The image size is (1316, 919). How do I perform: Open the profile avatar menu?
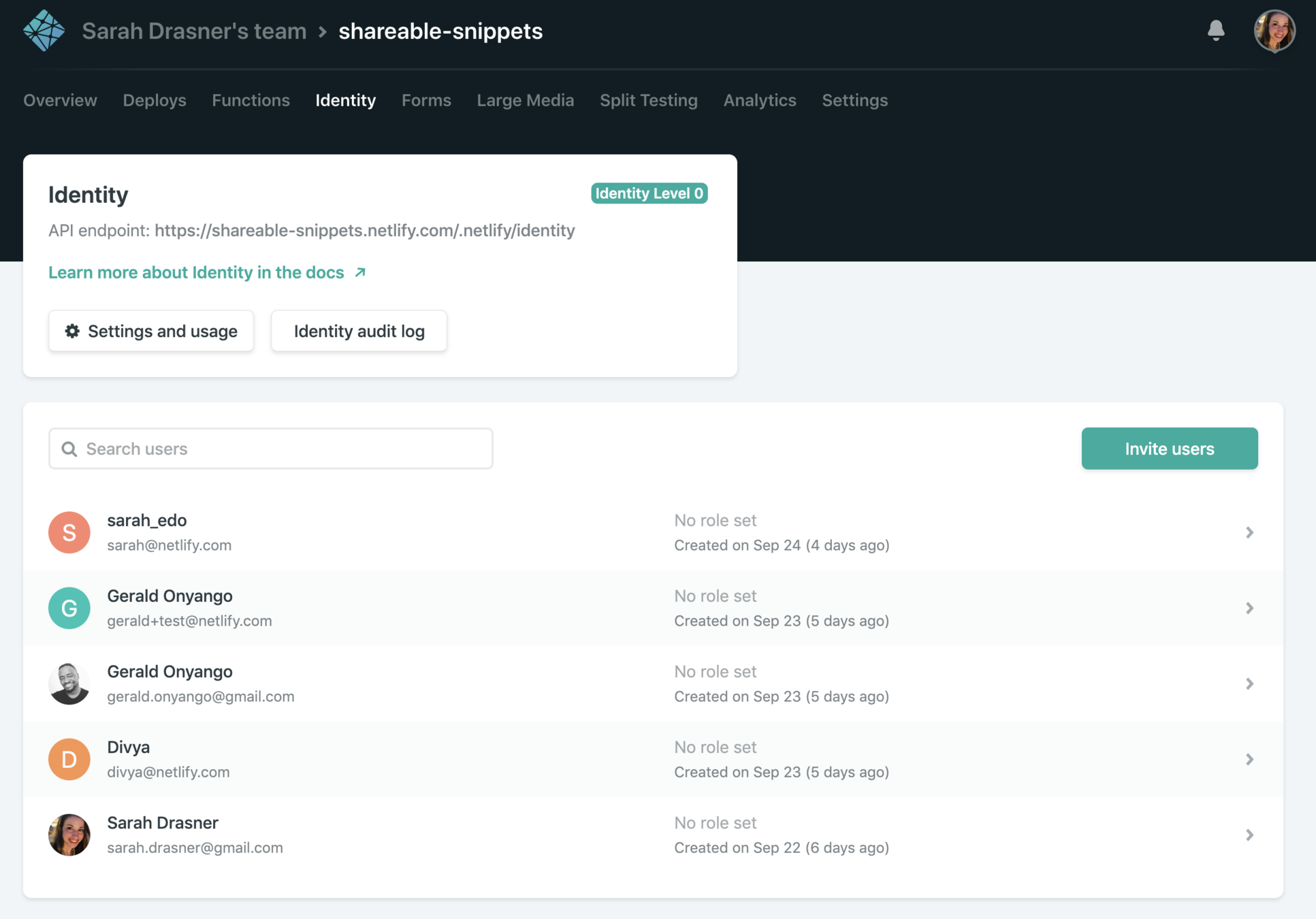[x=1274, y=31]
